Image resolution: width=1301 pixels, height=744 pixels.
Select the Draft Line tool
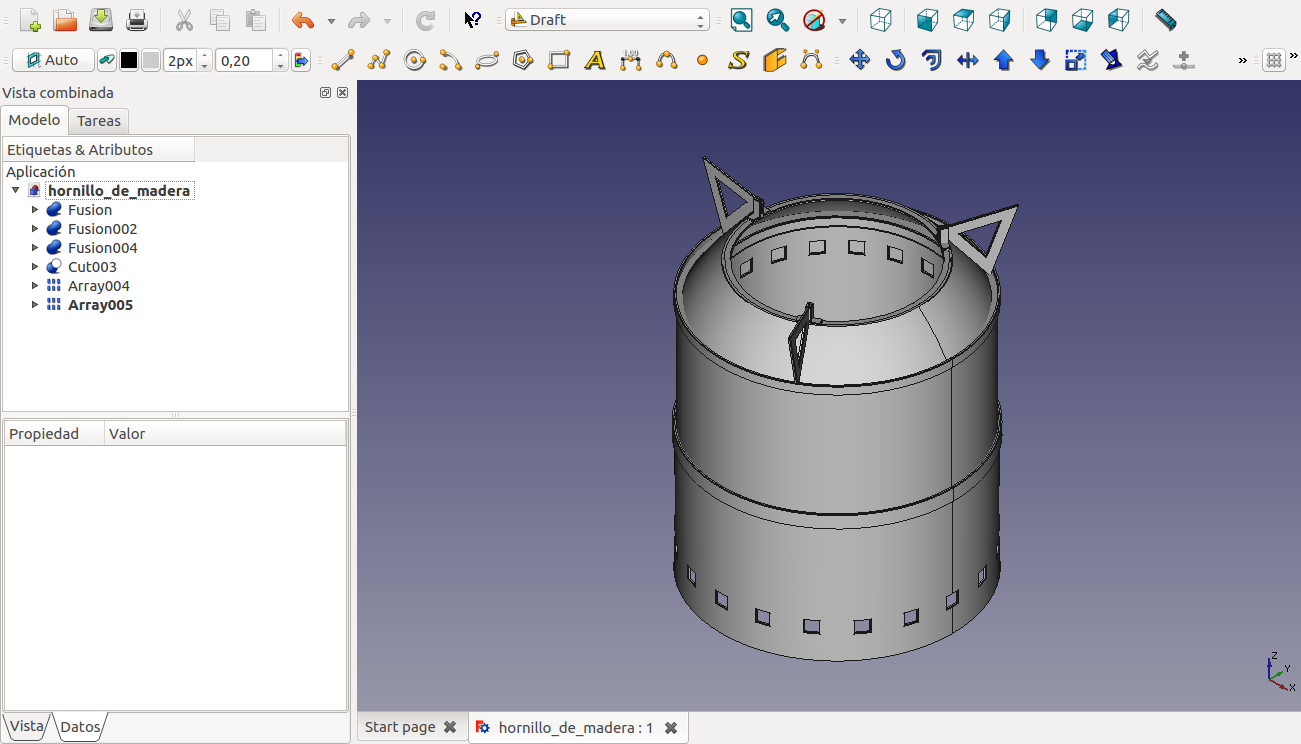pos(343,61)
